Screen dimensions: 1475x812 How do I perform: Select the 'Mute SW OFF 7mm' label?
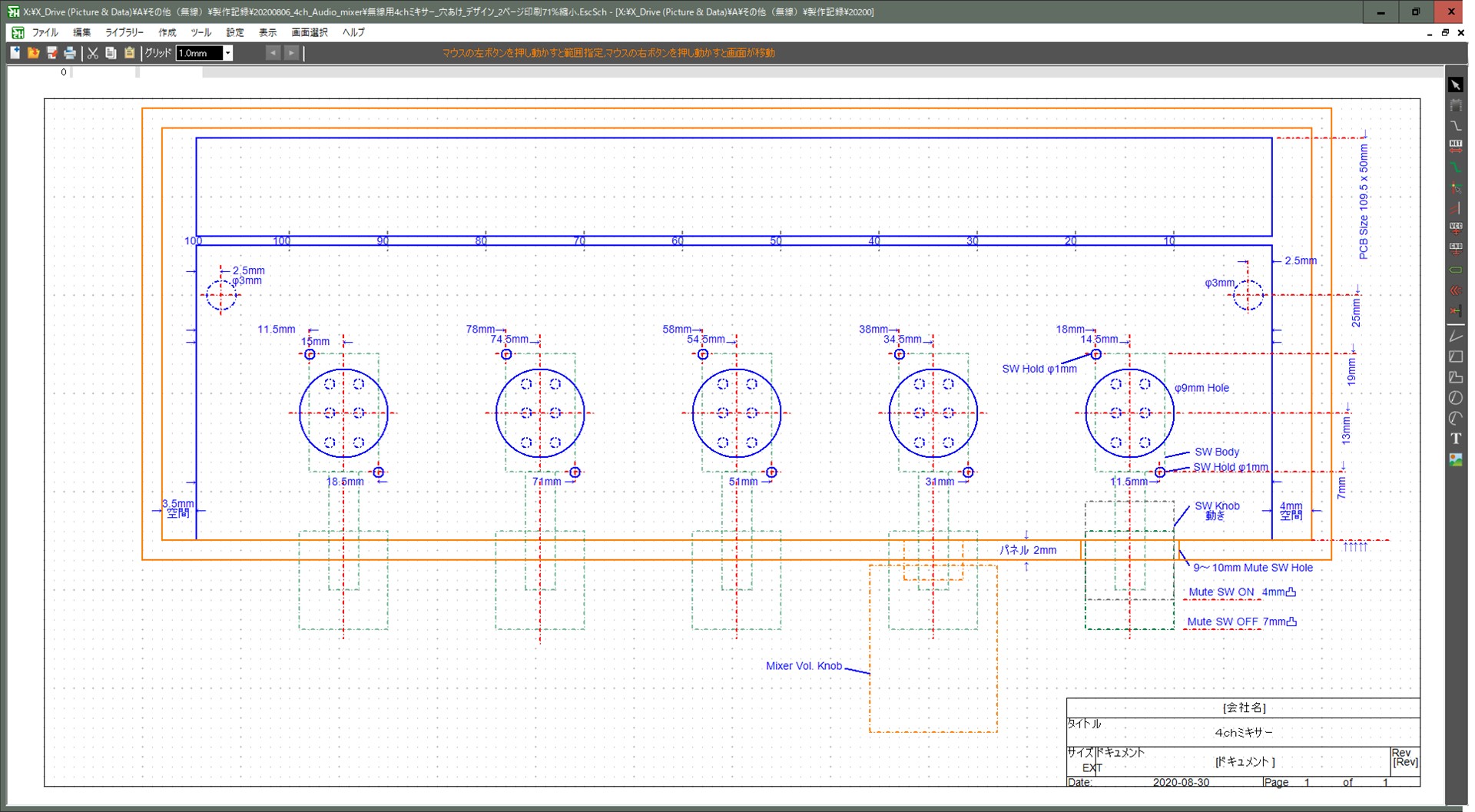pyautogui.click(x=1241, y=621)
